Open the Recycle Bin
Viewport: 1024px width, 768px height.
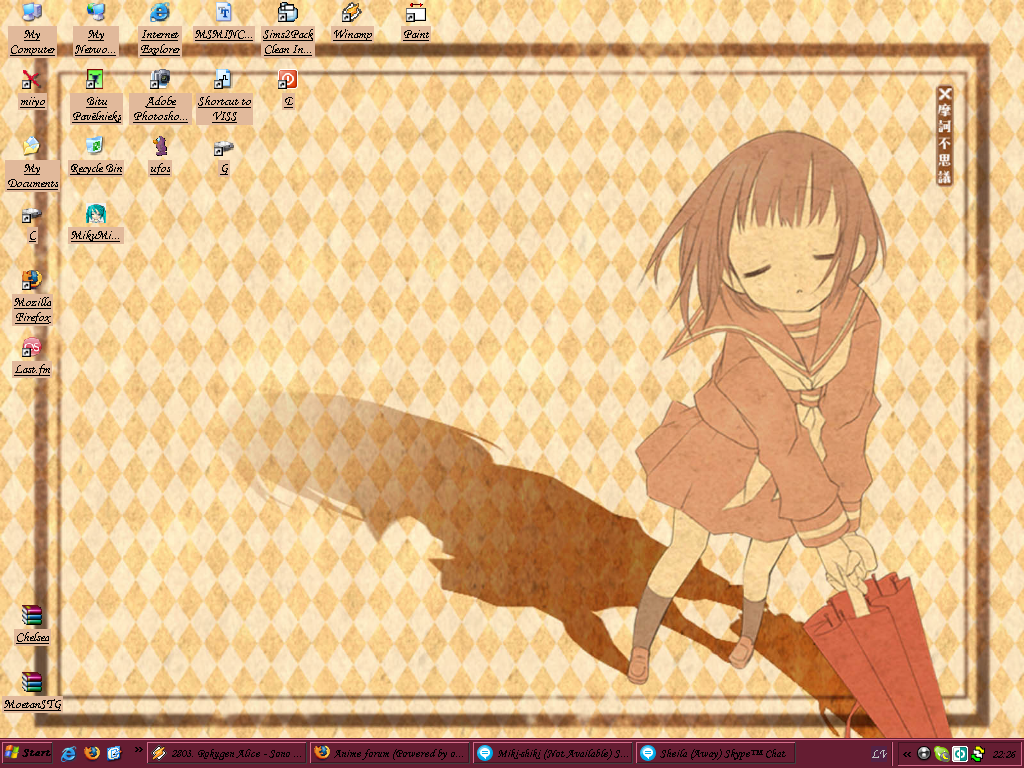point(96,155)
